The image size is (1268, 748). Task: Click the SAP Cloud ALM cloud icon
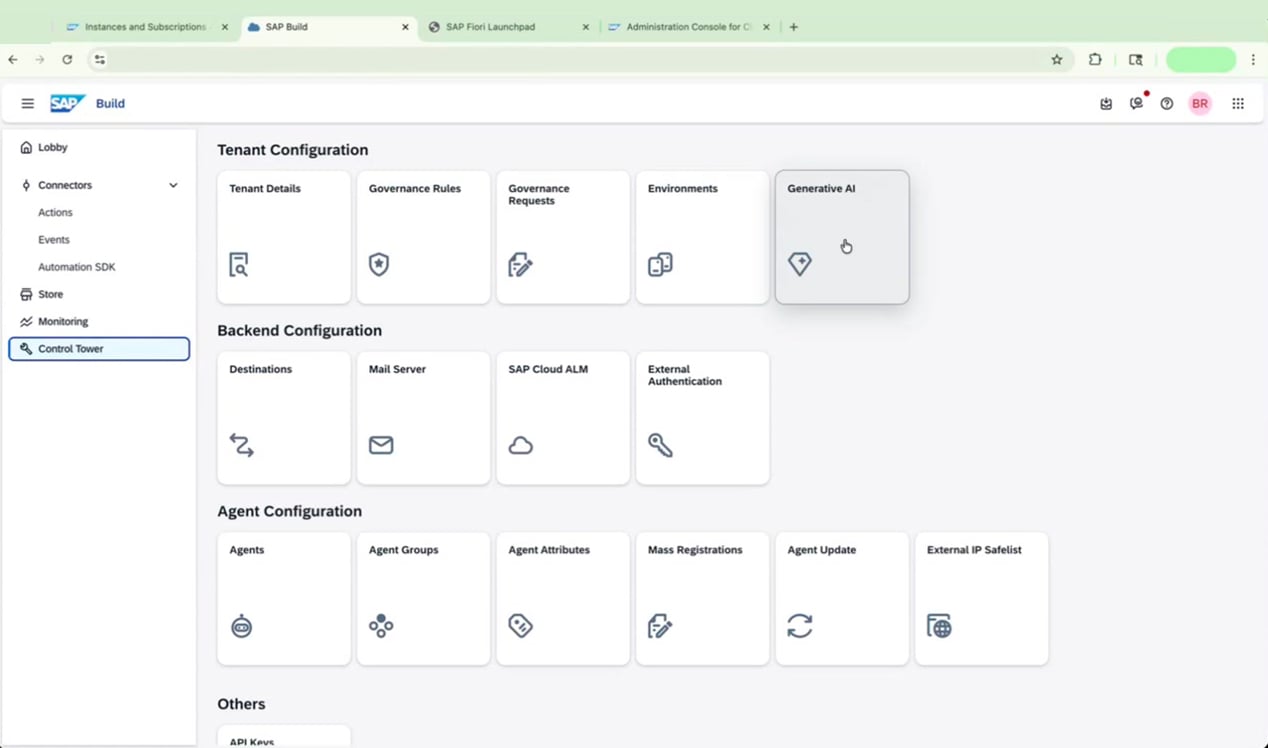(520, 446)
